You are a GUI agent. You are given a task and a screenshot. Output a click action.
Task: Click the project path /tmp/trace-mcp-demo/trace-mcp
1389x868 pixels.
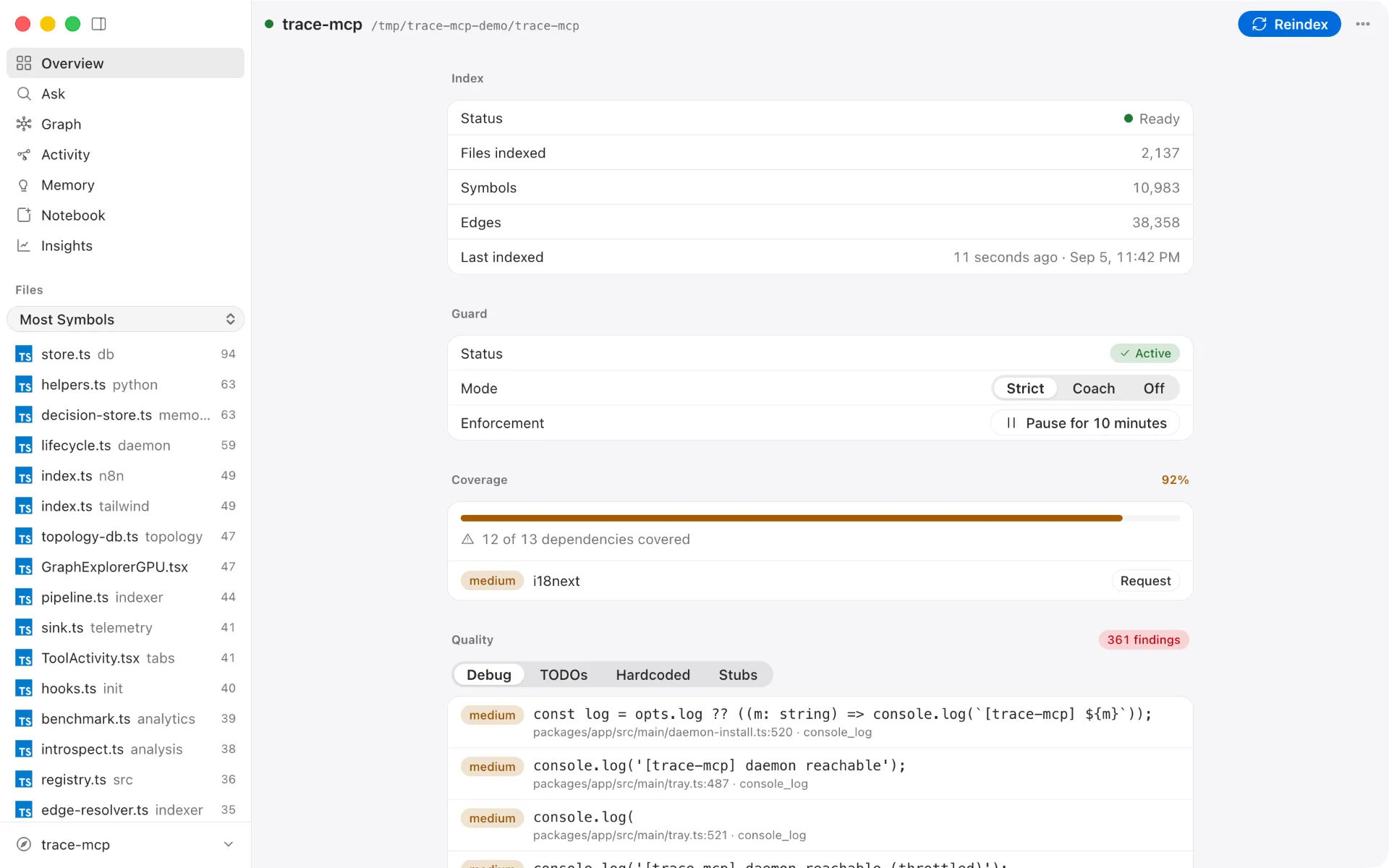coord(475,26)
